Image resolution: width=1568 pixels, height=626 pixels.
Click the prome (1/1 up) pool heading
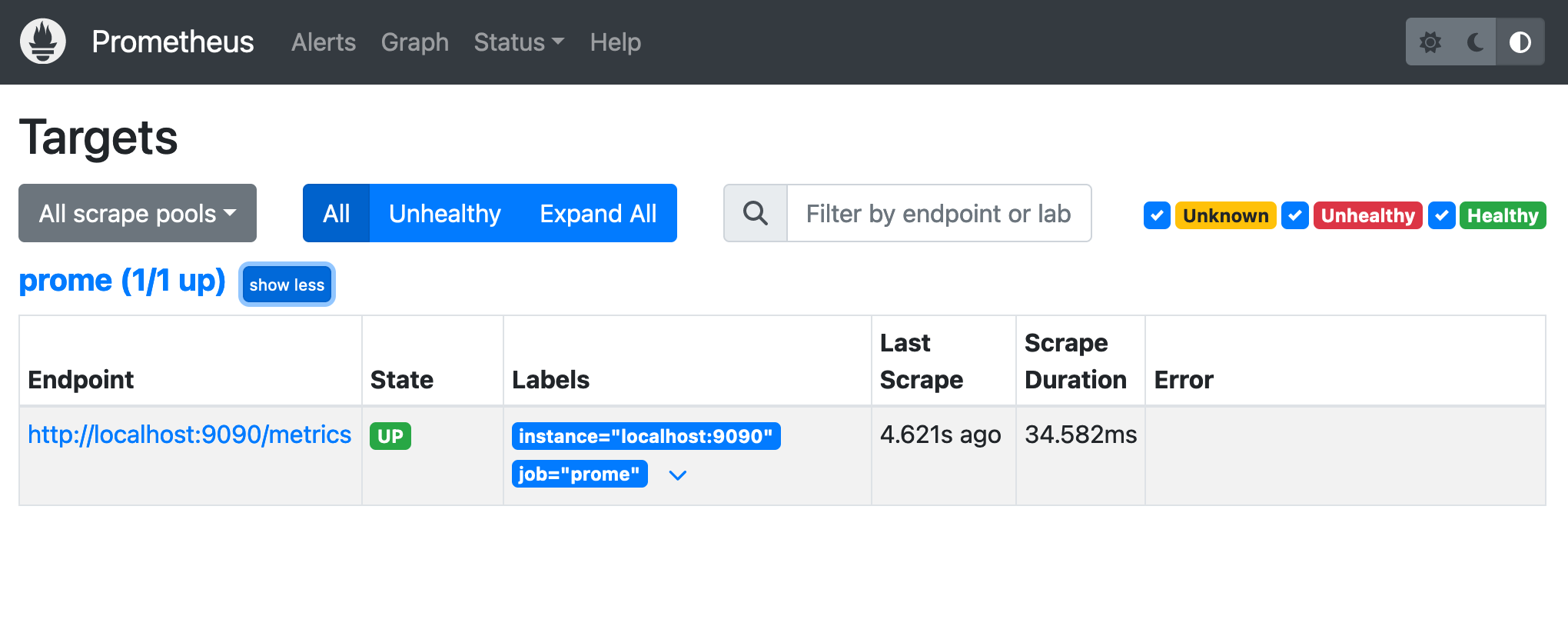[x=122, y=281]
